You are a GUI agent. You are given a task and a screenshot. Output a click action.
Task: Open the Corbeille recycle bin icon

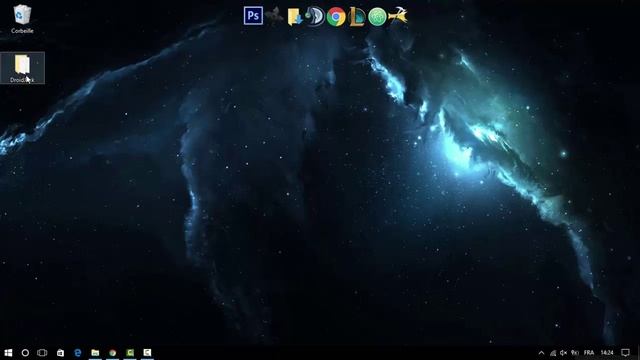[x=22, y=18]
